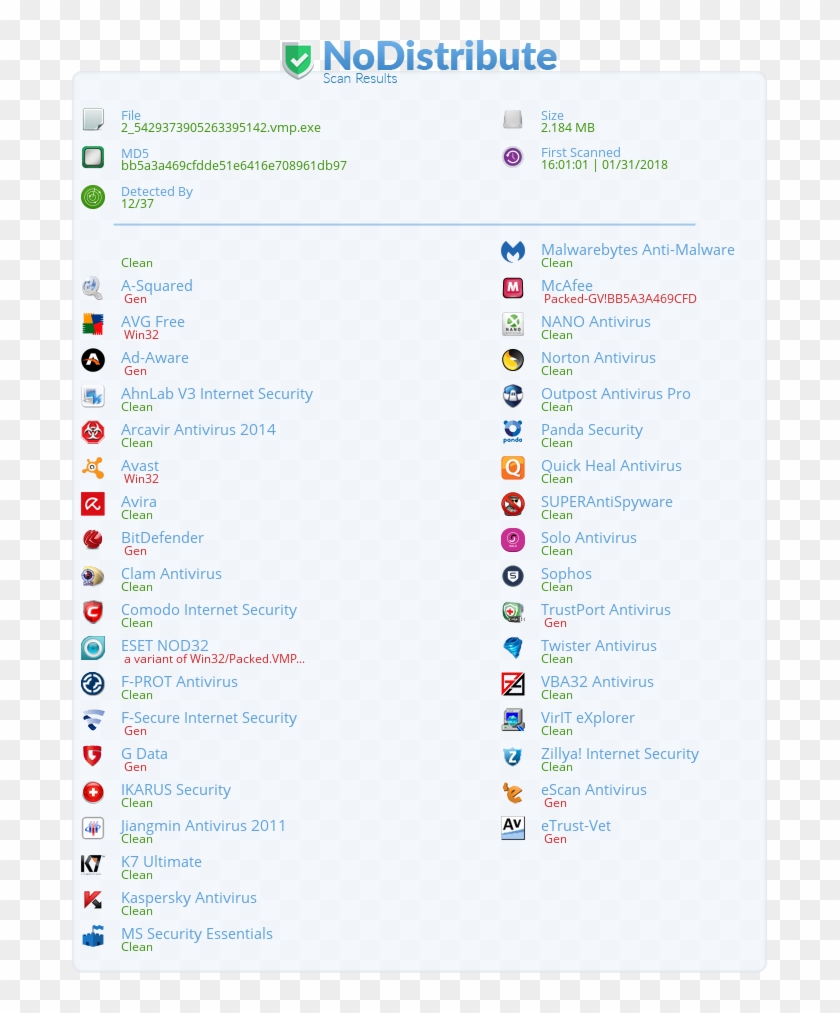The width and height of the screenshot is (840, 1013).
Task: Click the First Scanned clock icon
Action: point(513,157)
